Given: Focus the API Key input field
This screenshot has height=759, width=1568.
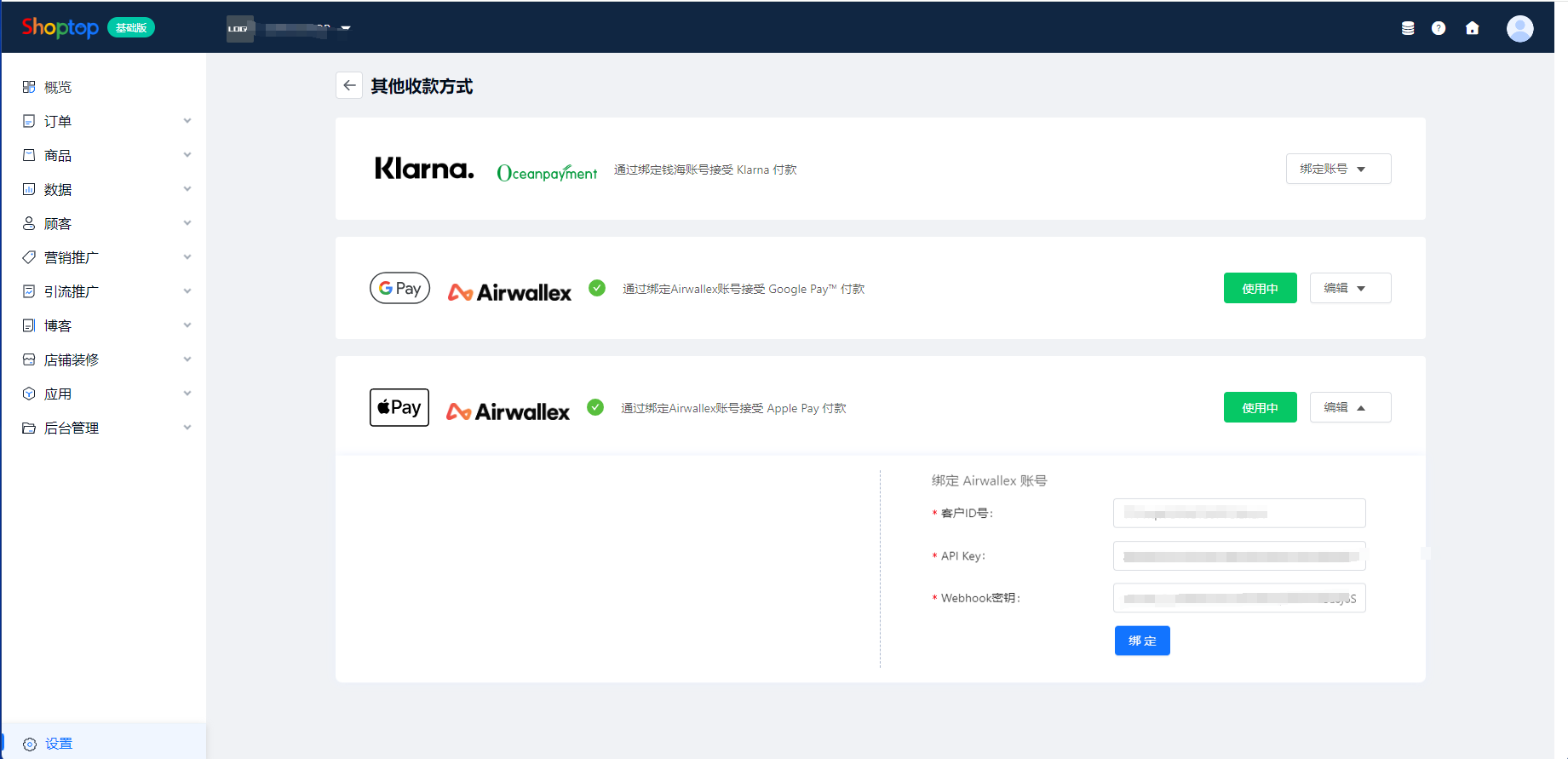Looking at the screenshot, I should pos(1239,555).
